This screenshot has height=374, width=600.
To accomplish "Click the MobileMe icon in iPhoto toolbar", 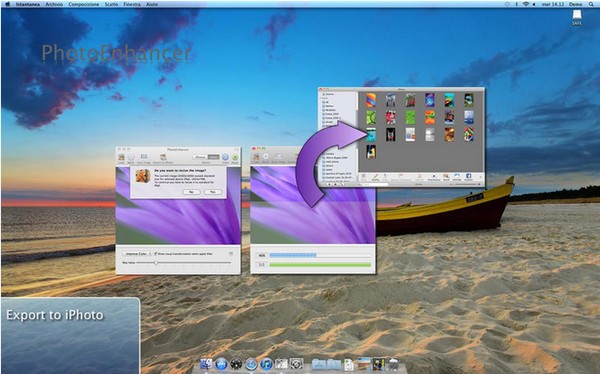I will click(457, 177).
